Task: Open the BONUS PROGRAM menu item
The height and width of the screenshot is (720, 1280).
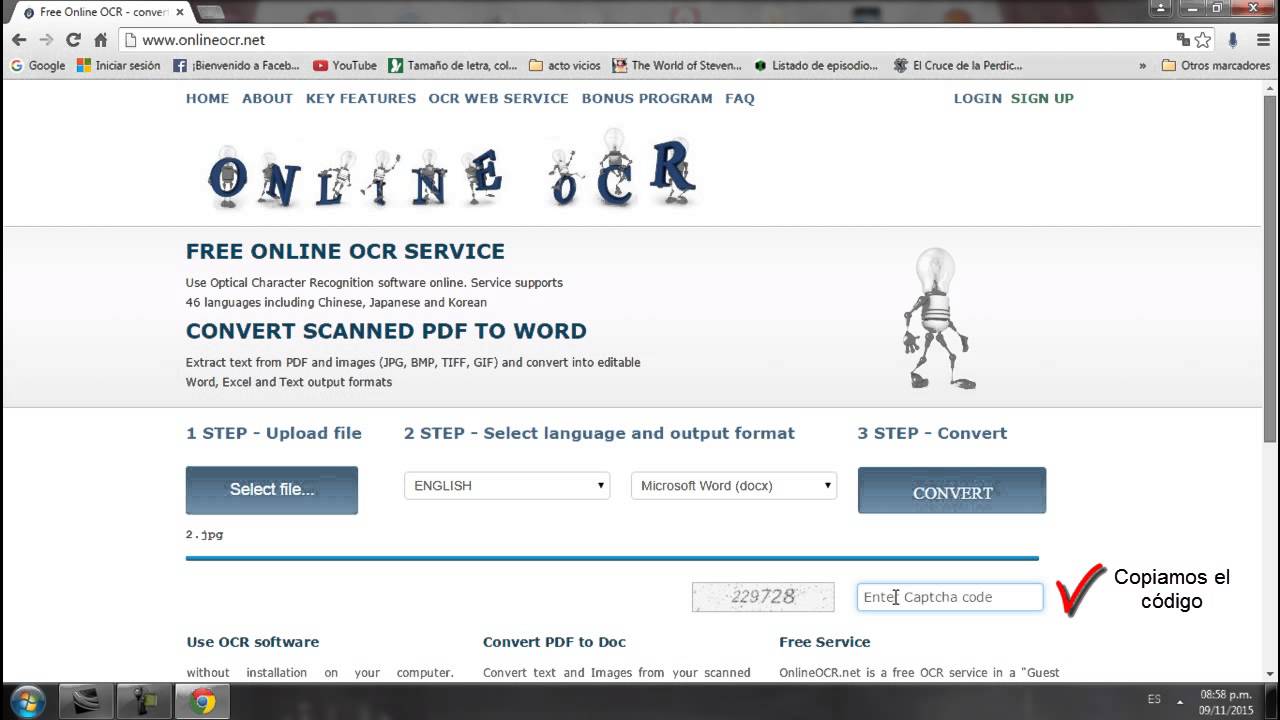Action: 647,98
